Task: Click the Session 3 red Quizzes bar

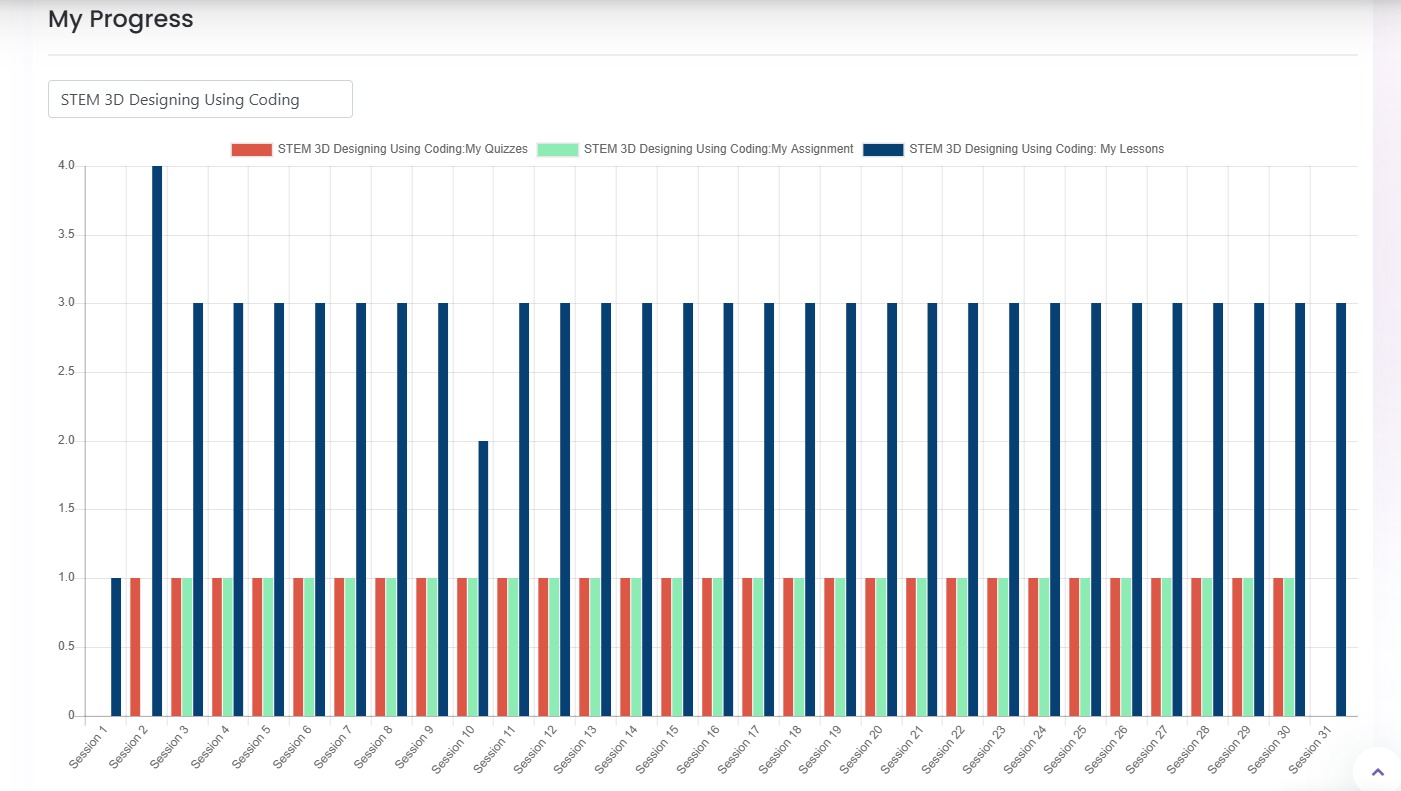Action: point(176,646)
